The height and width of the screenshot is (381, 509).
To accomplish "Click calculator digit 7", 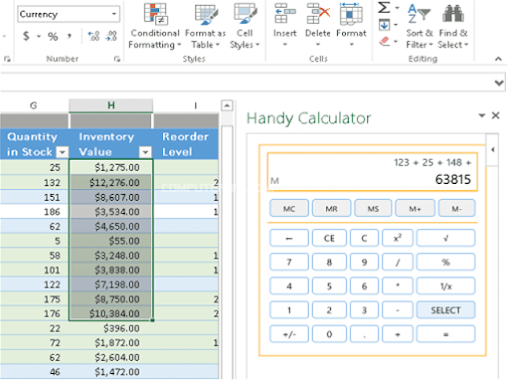I will click(x=289, y=262).
